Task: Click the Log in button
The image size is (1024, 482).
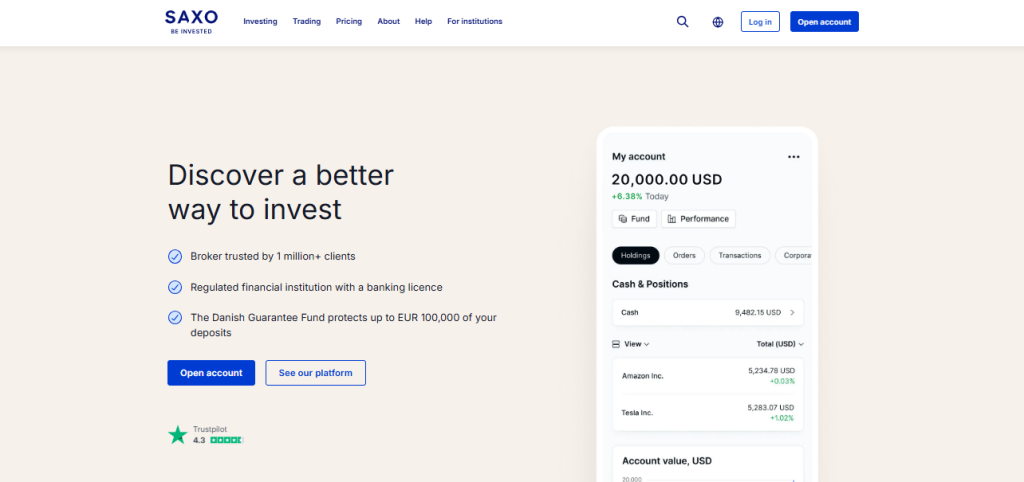Action: [760, 22]
